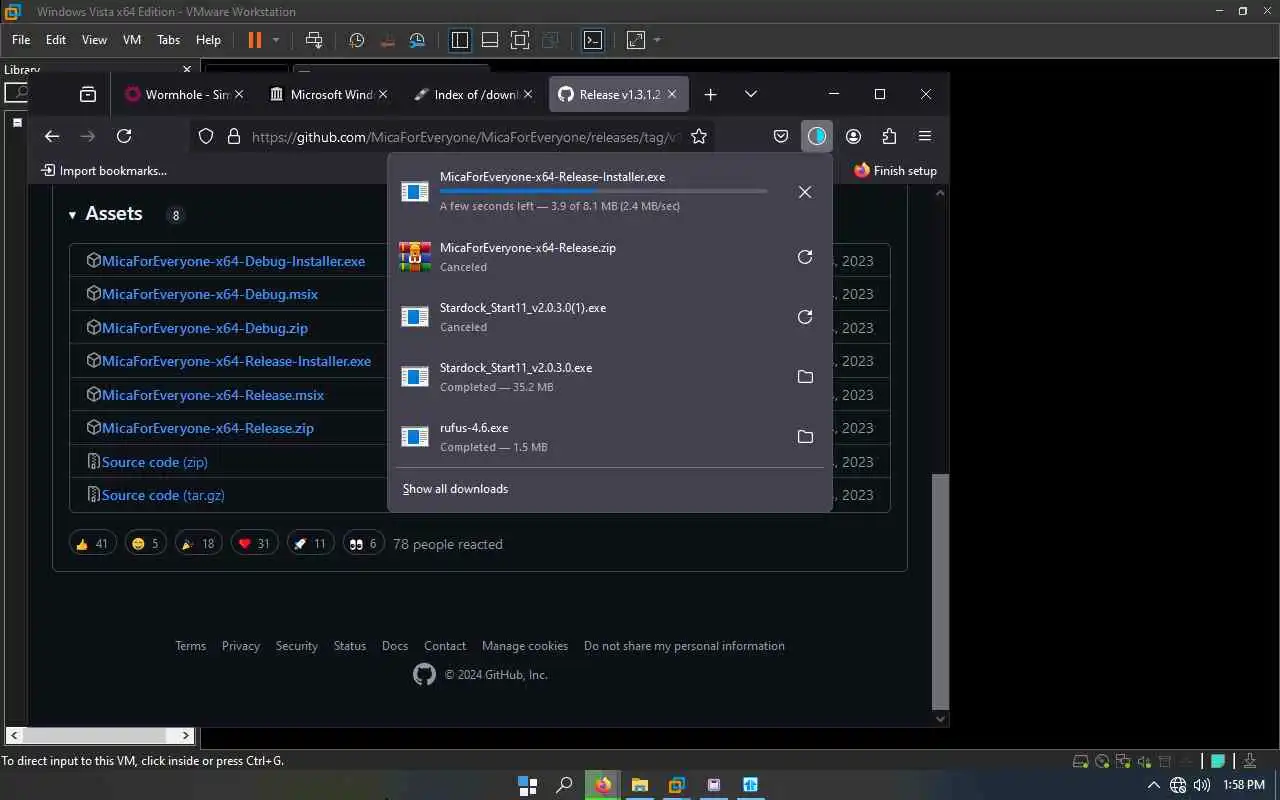Open the Windows Start button on taskbar
This screenshot has height=800, width=1280.
point(527,785)
